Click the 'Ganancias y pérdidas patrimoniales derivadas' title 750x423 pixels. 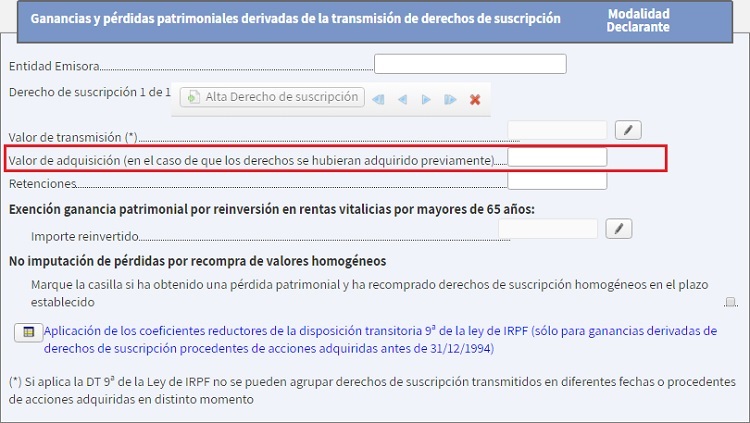[x=296, y=19]
